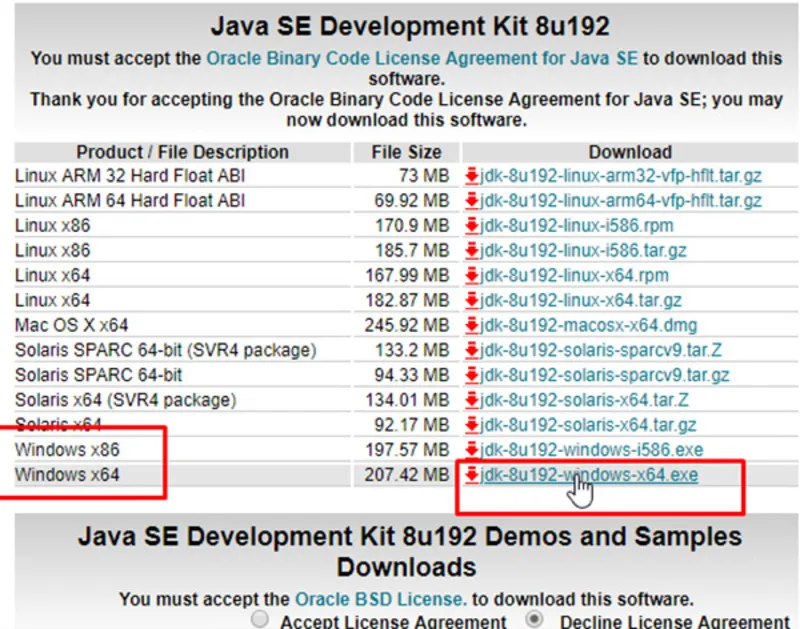Click the 92.17 MB file size cell
Screen dimensions: 800x629
(x=412, y=425)
